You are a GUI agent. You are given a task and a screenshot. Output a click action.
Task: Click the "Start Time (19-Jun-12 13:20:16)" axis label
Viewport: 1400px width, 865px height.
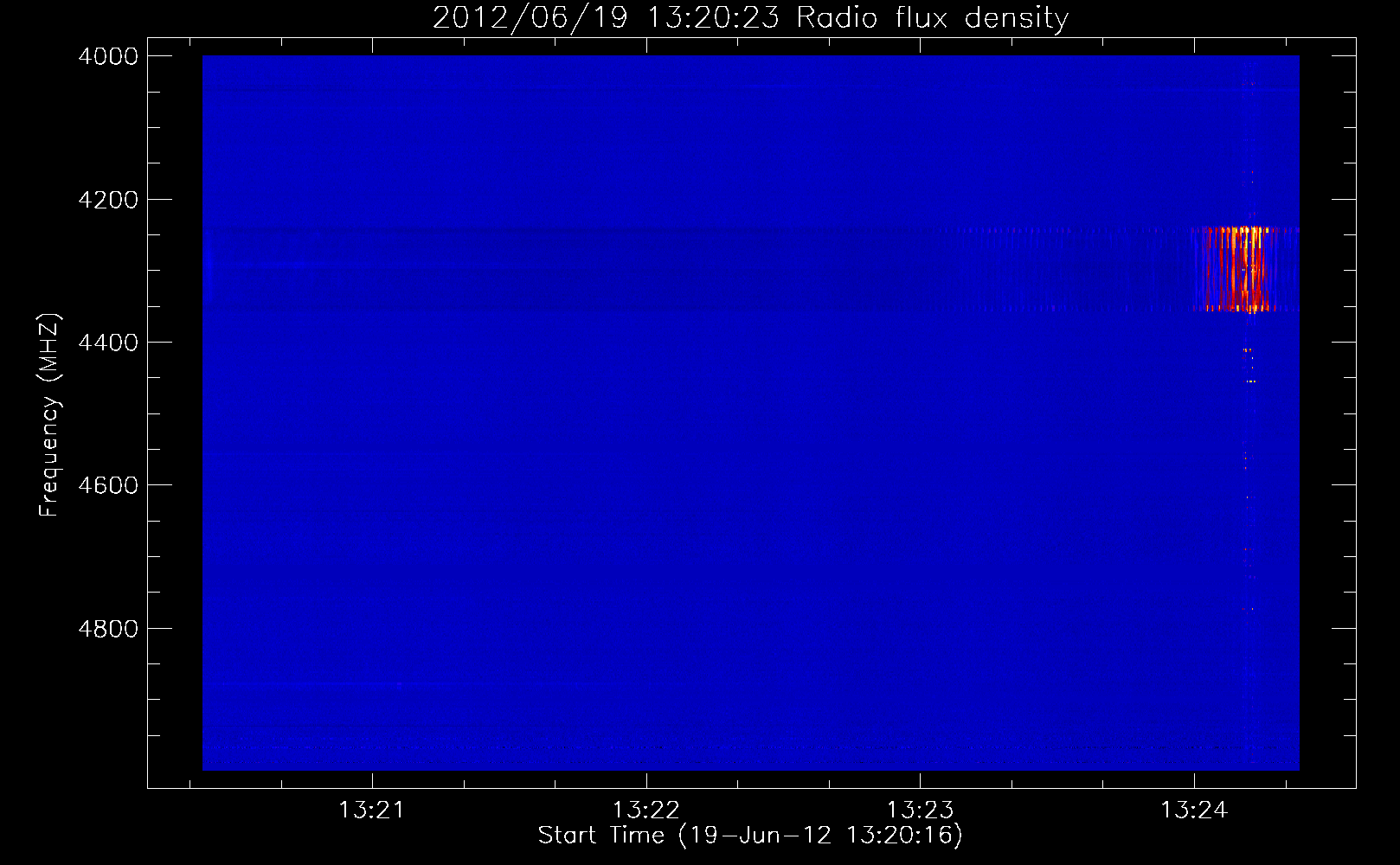tap(750, 835)
